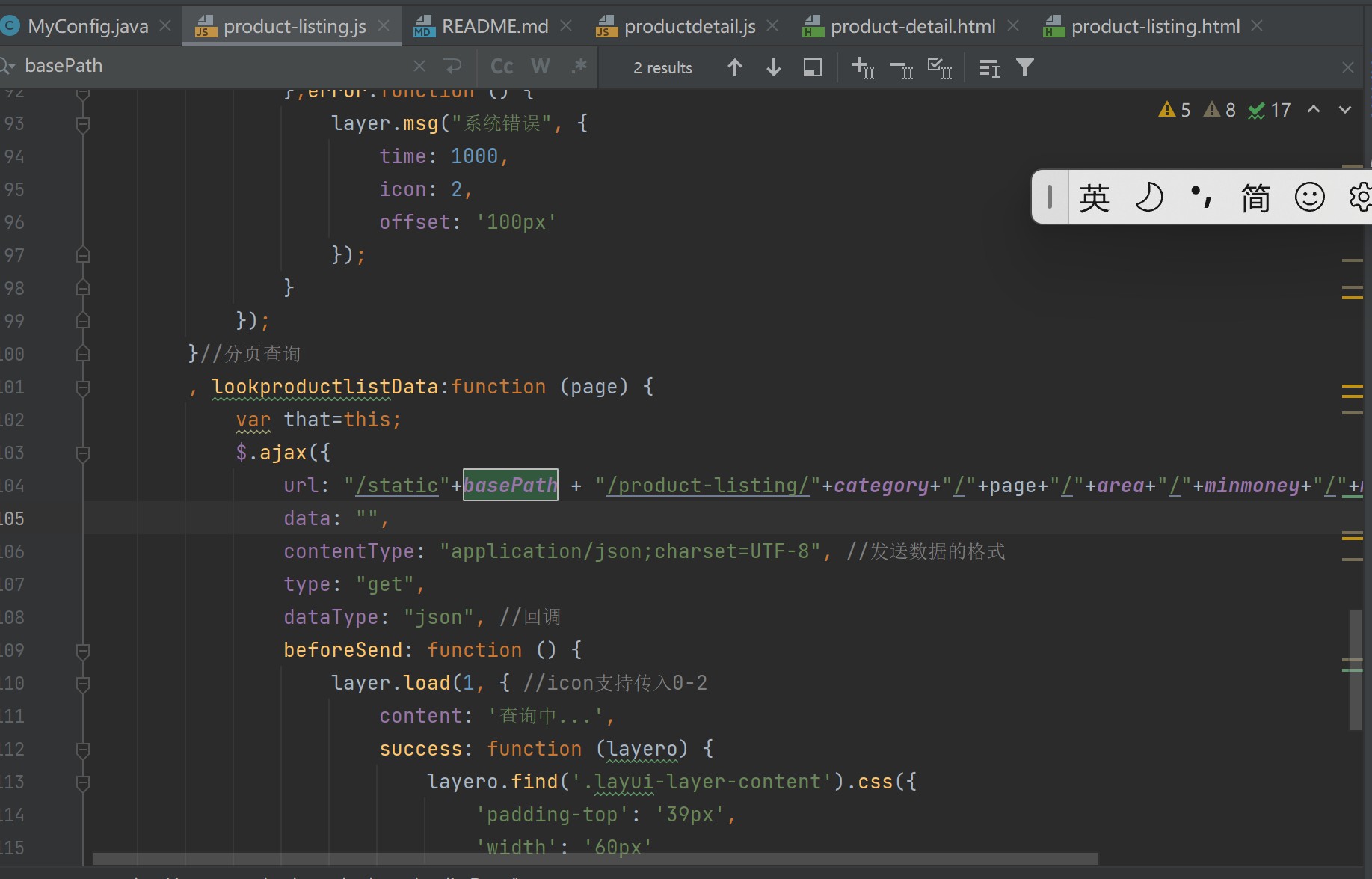Viewport: 1372px width, 879px height.
Task: Go to previous search occurrence
Action: (735, 67)
